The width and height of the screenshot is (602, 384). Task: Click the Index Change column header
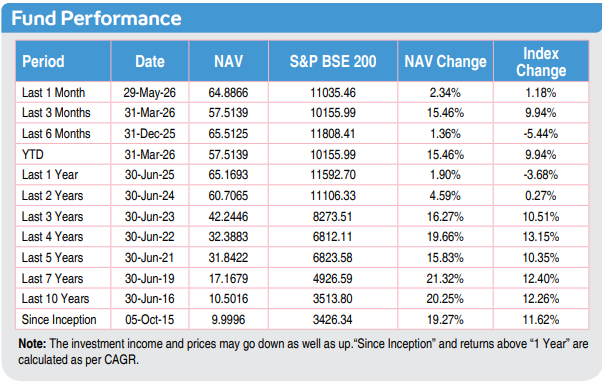point(541,61)
